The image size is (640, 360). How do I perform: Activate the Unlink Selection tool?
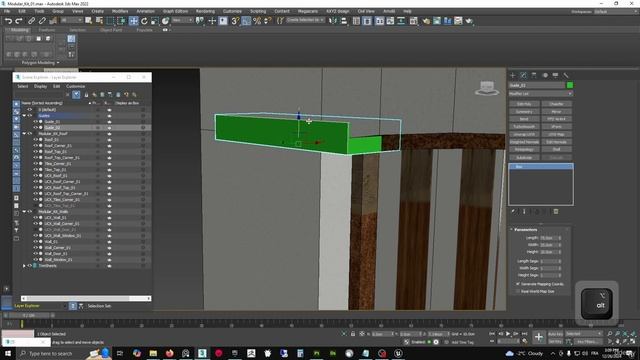coord(42,21)
